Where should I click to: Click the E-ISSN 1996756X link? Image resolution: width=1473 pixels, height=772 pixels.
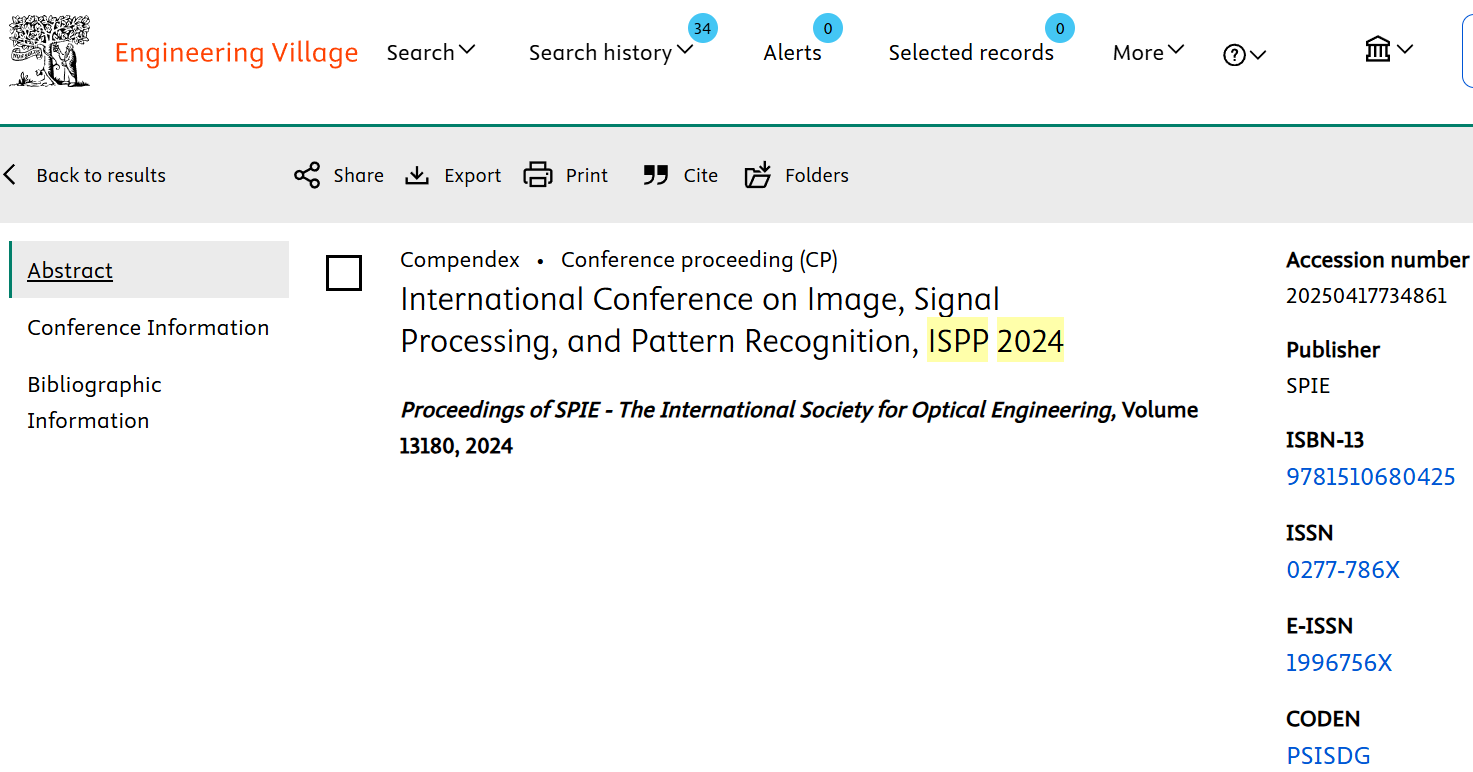coord(1339,663)
